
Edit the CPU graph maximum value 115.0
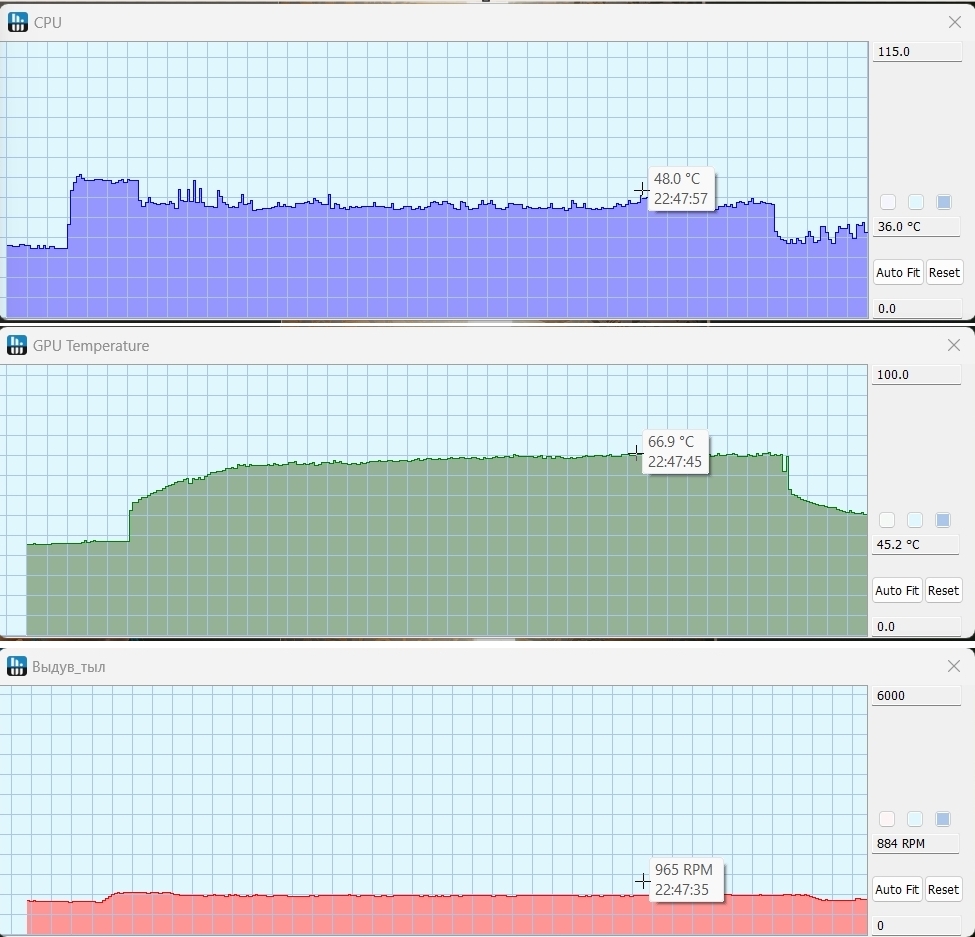[917, 52]
